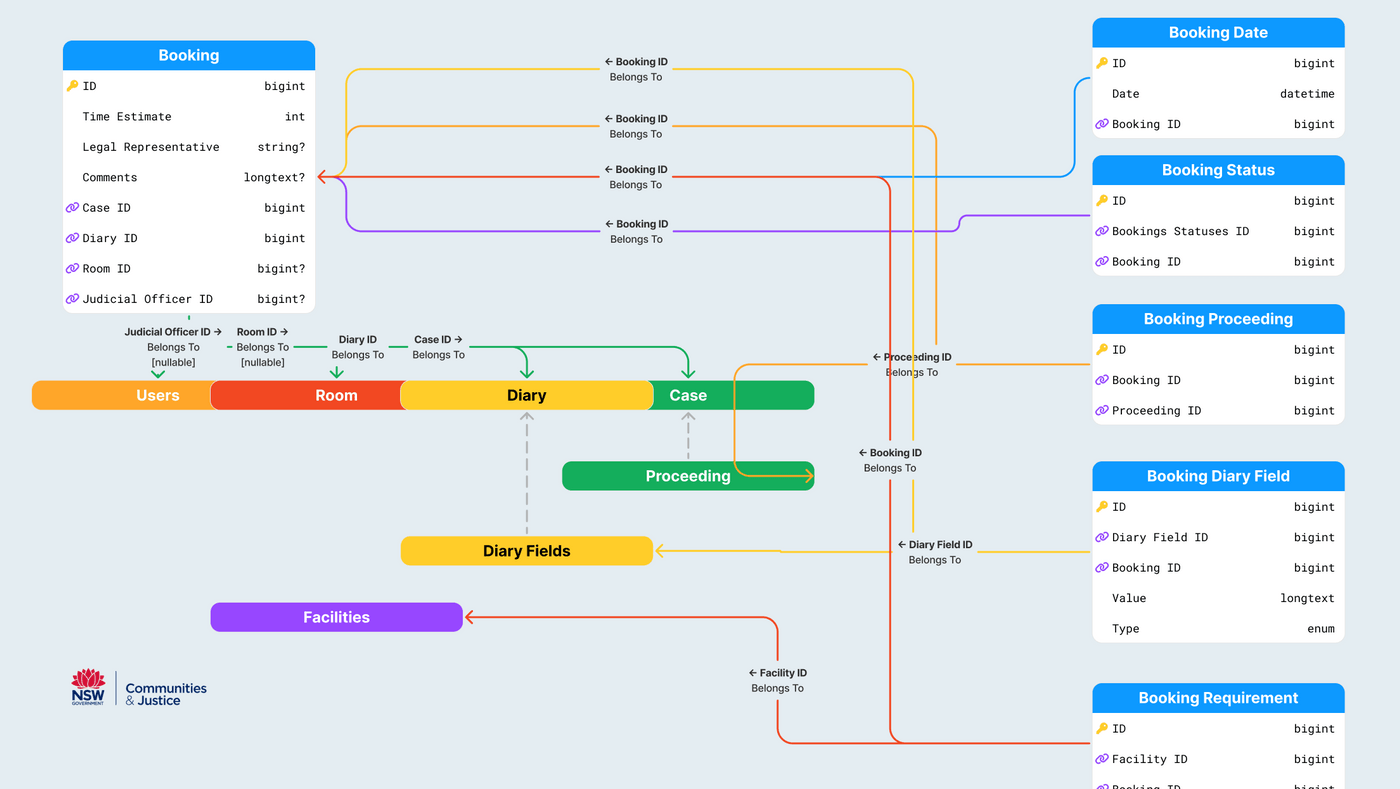Select the link icon beside Room ID row
The image size is (1400, 789).
coord(72,269)
